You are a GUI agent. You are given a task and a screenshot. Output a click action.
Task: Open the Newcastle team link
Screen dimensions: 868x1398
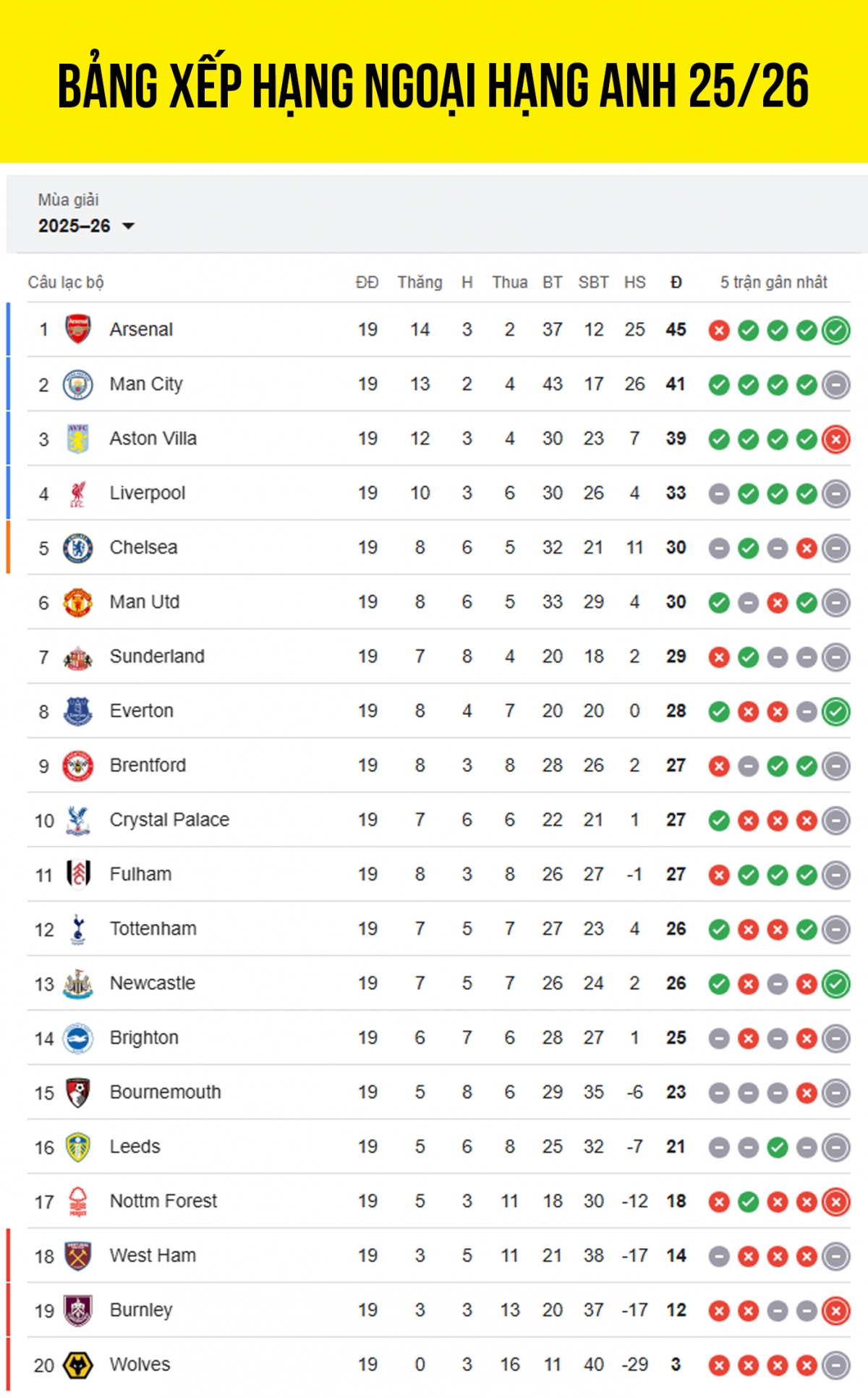pyautogui.click(x=153, y=983)
